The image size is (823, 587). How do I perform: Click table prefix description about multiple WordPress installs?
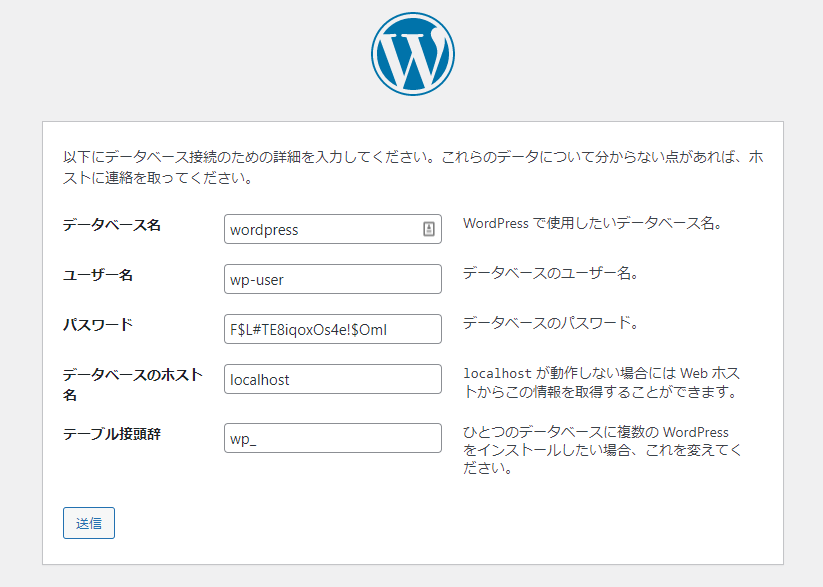tap(603, 450)
